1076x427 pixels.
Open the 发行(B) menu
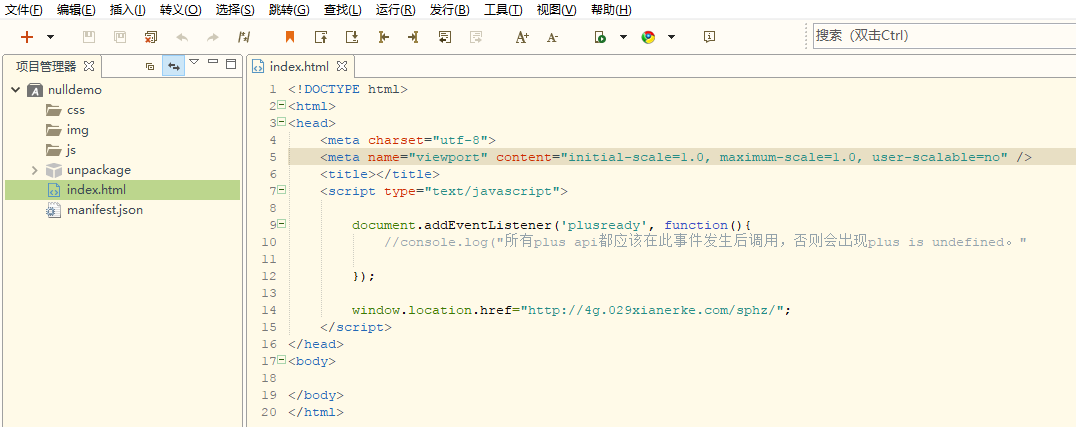449,10
